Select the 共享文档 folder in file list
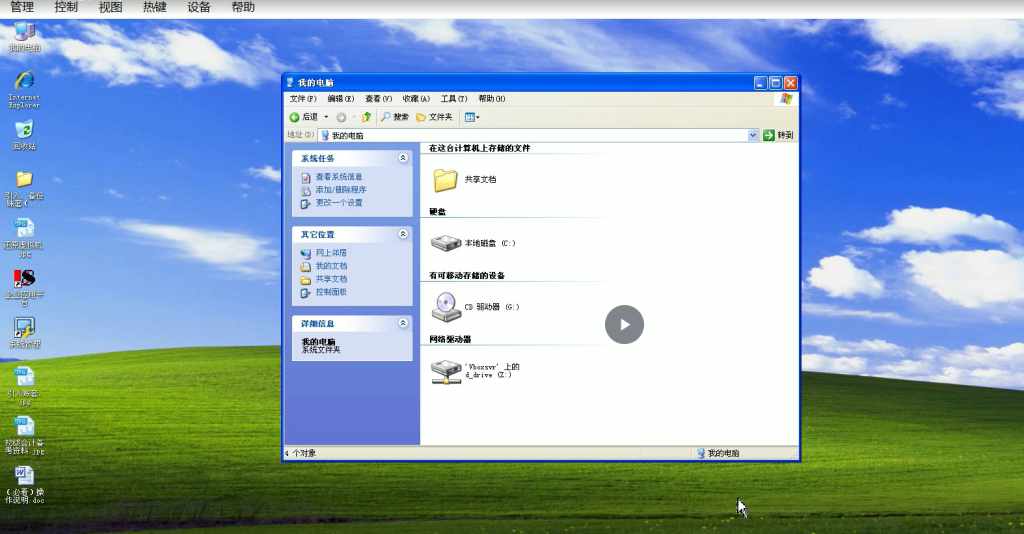The image size is (1024, 534). click(x=464, y=180)
